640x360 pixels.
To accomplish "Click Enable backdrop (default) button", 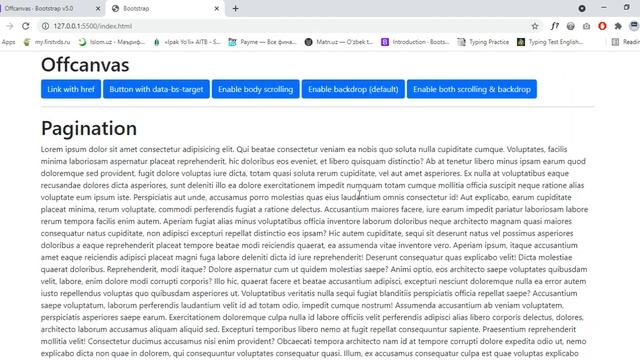I will (353, 89).
